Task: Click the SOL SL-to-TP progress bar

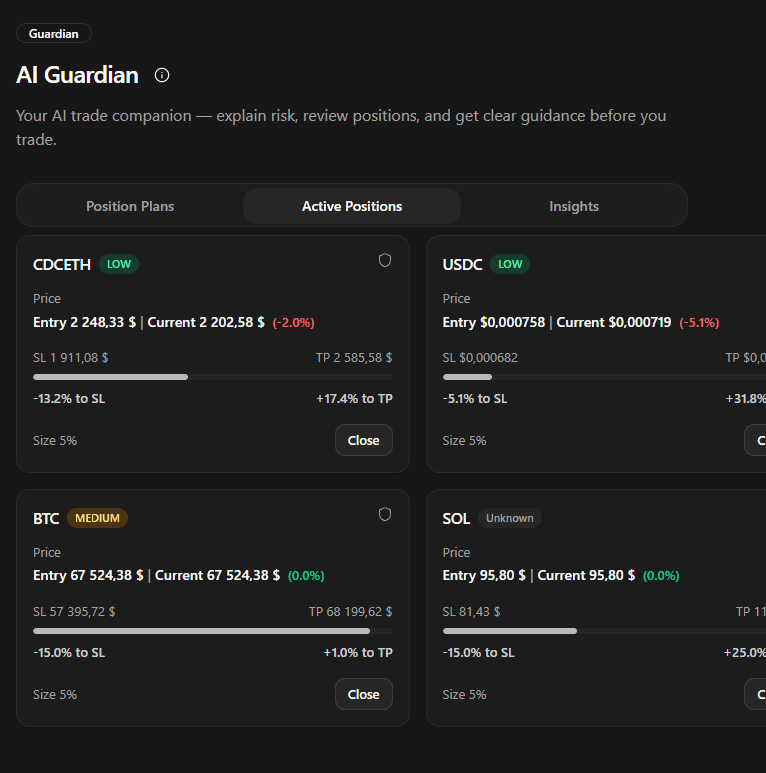Action: [604, 631]
